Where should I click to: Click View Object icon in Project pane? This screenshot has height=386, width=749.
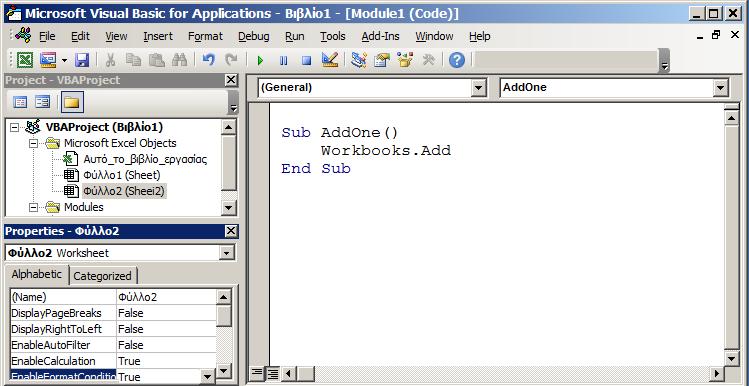pyautogui.click(x=43, y=102)
